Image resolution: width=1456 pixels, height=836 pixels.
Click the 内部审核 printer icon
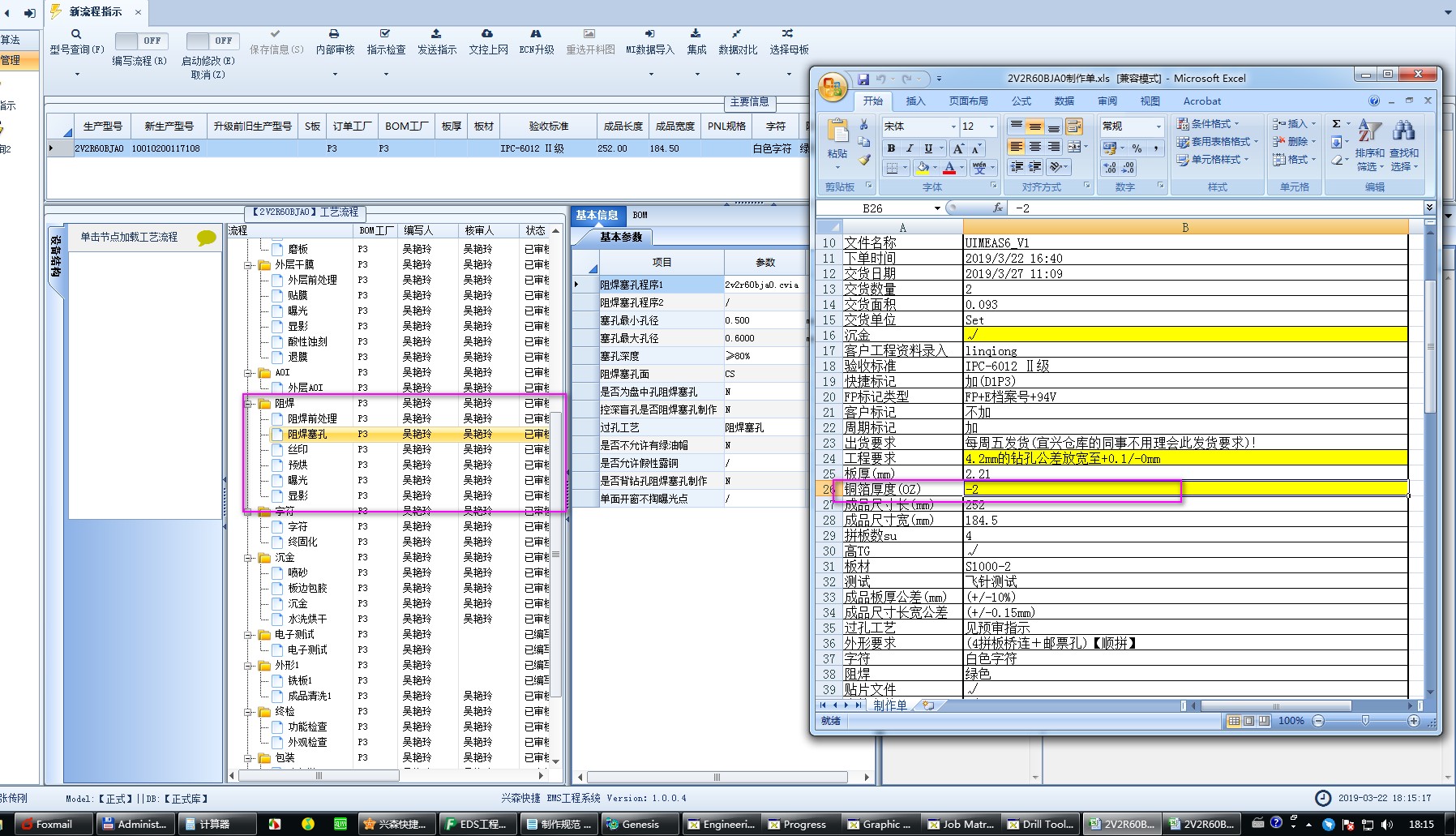[334, 34]
